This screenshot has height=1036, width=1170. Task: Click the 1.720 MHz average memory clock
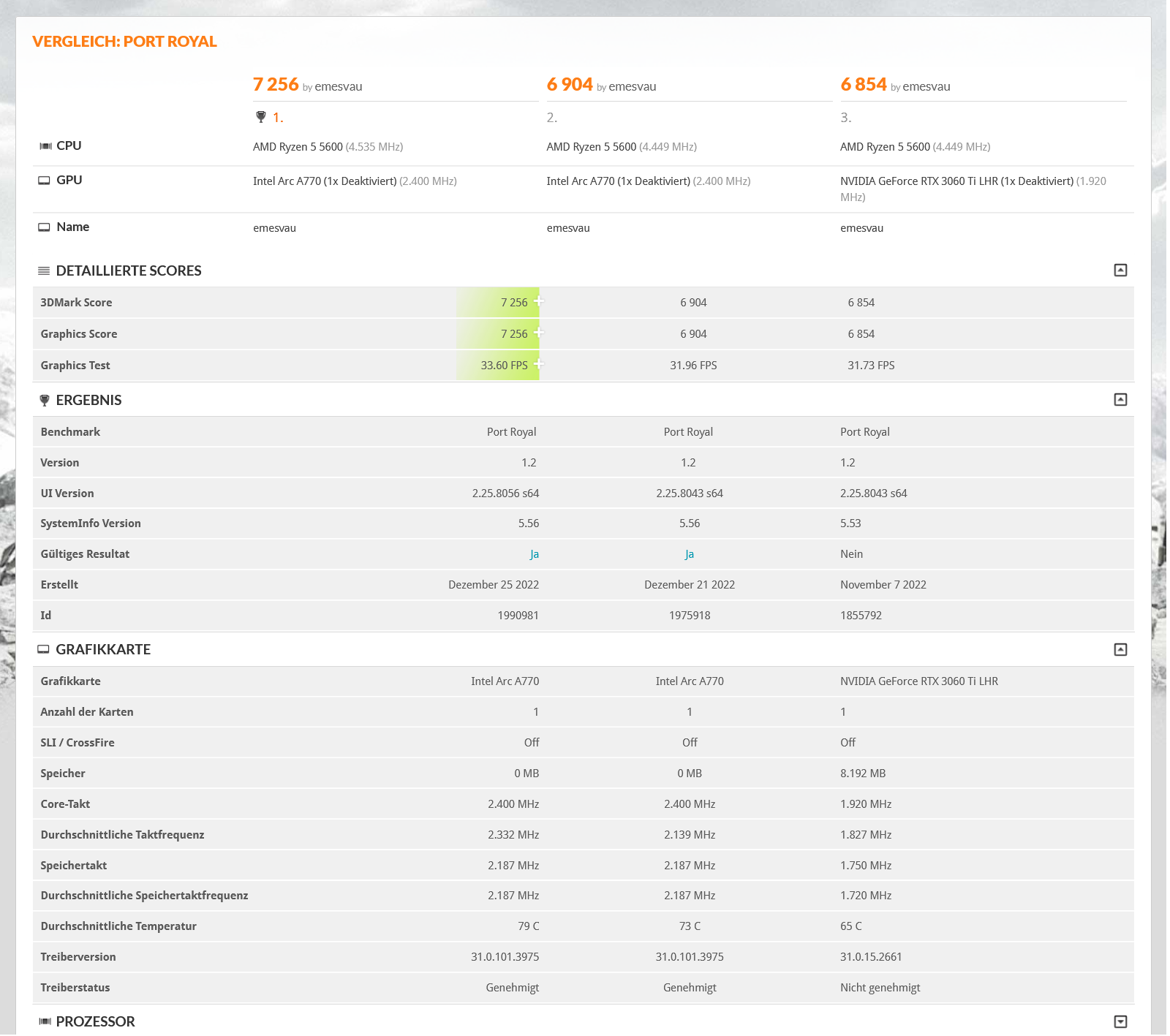pyautogui.click(x=866, y=896)
